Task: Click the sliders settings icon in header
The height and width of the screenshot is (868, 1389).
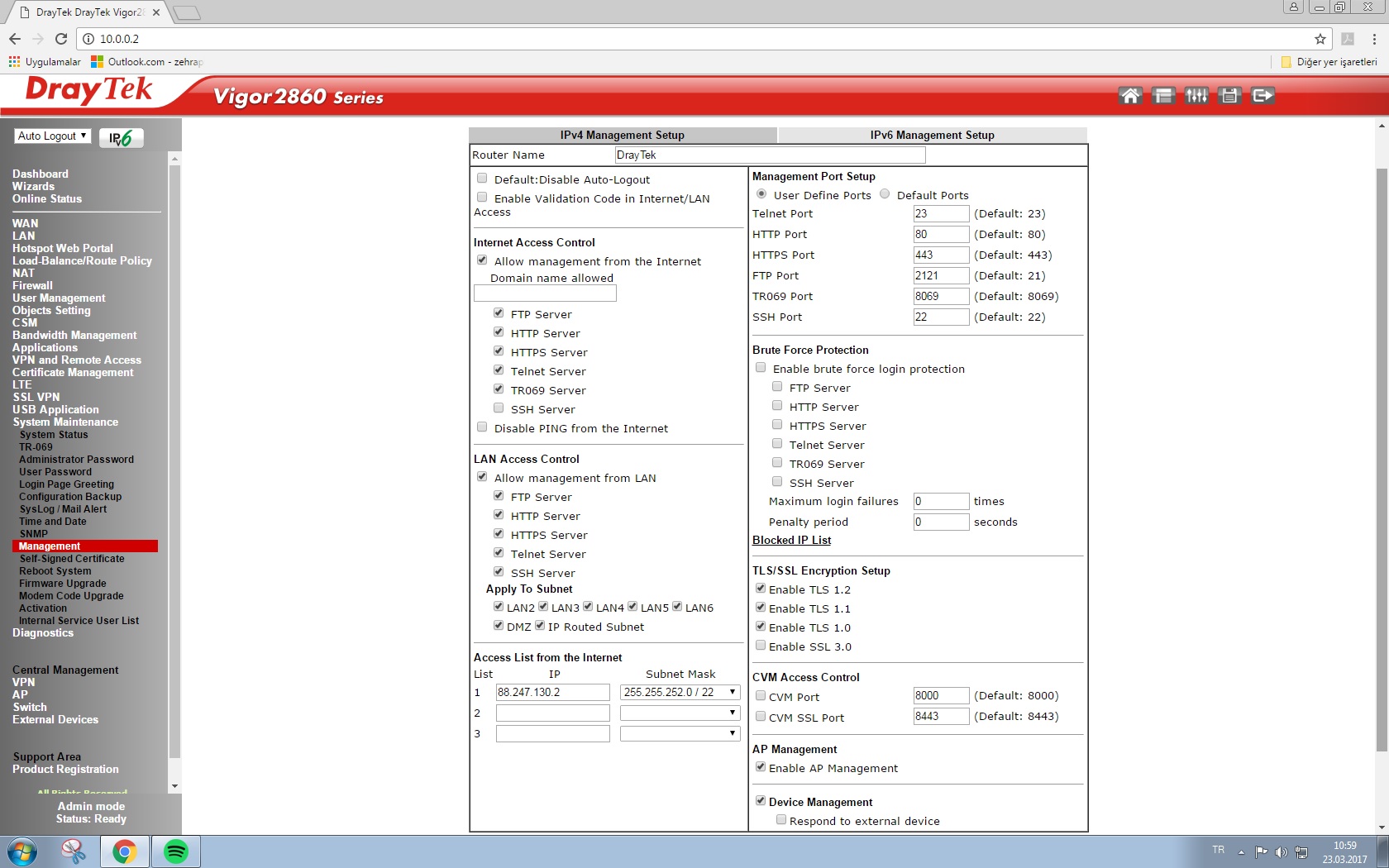Action: click(x=1196, y=96)
